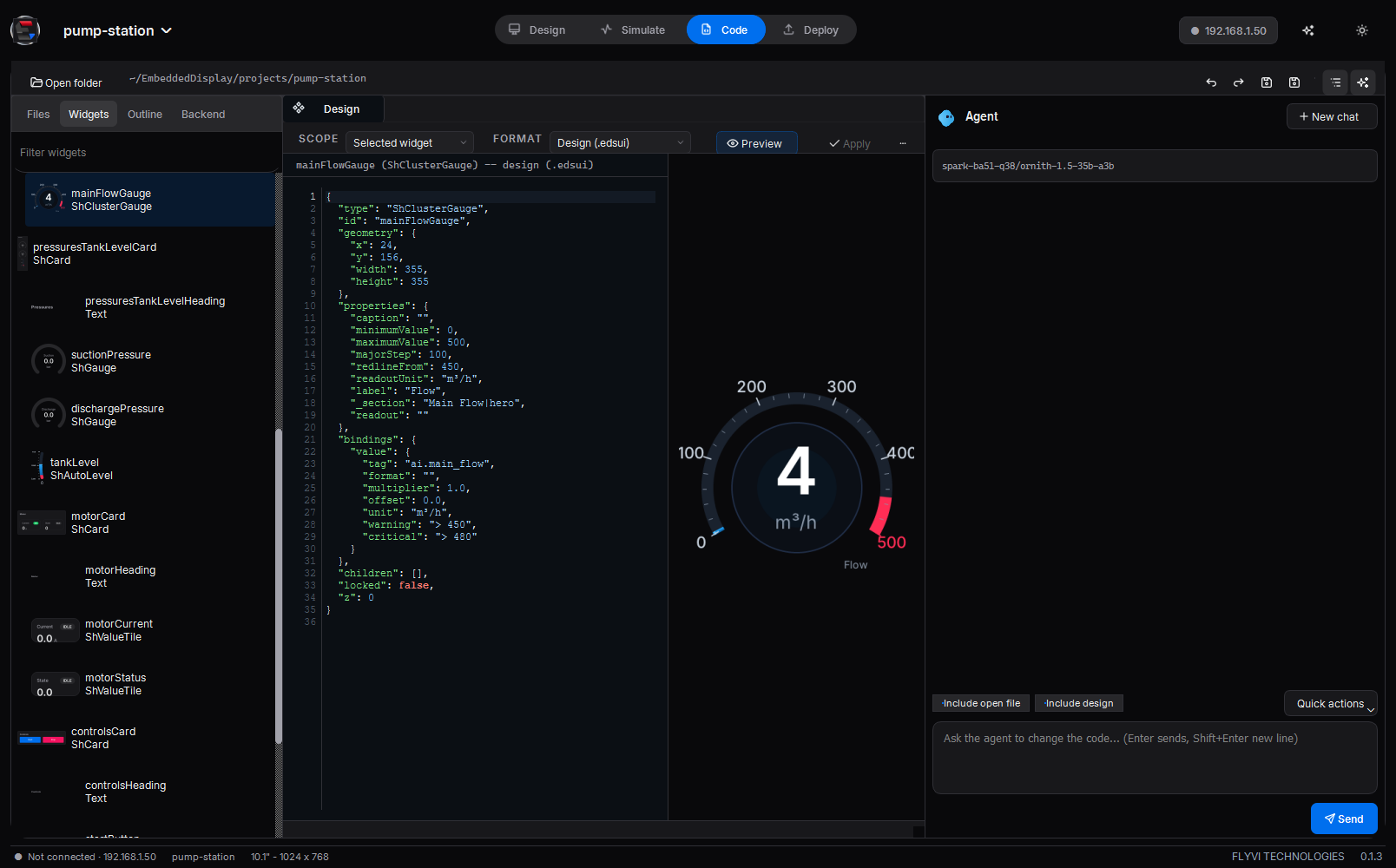1396x868 pixels.
Task: Switch to the Simulate mode tab
Action: click(x=633, y=30)
